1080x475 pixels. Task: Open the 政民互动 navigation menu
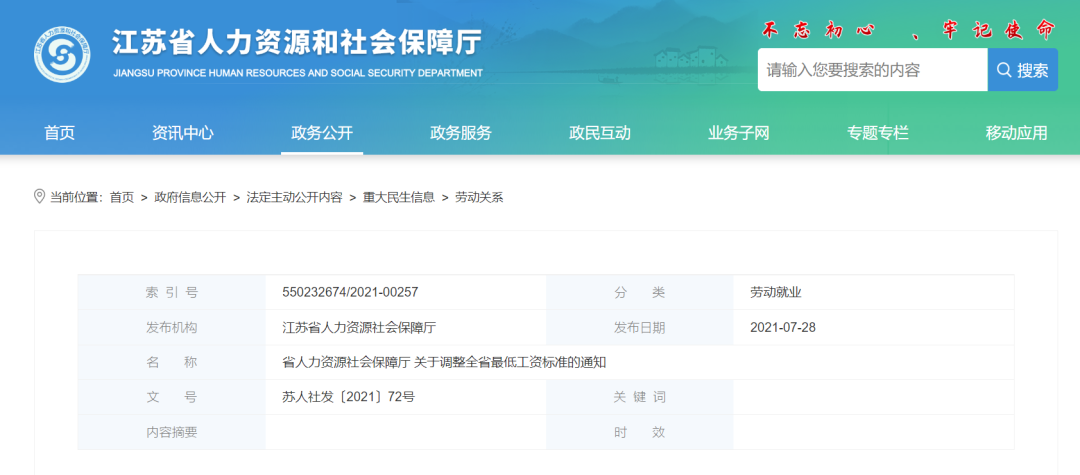click(x=600, y=133)
